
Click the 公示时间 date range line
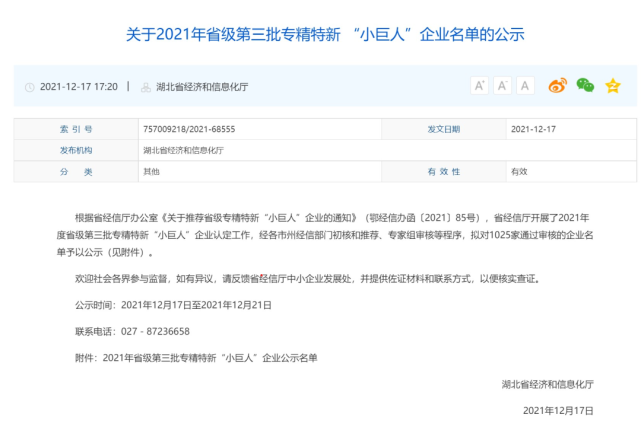173,304
